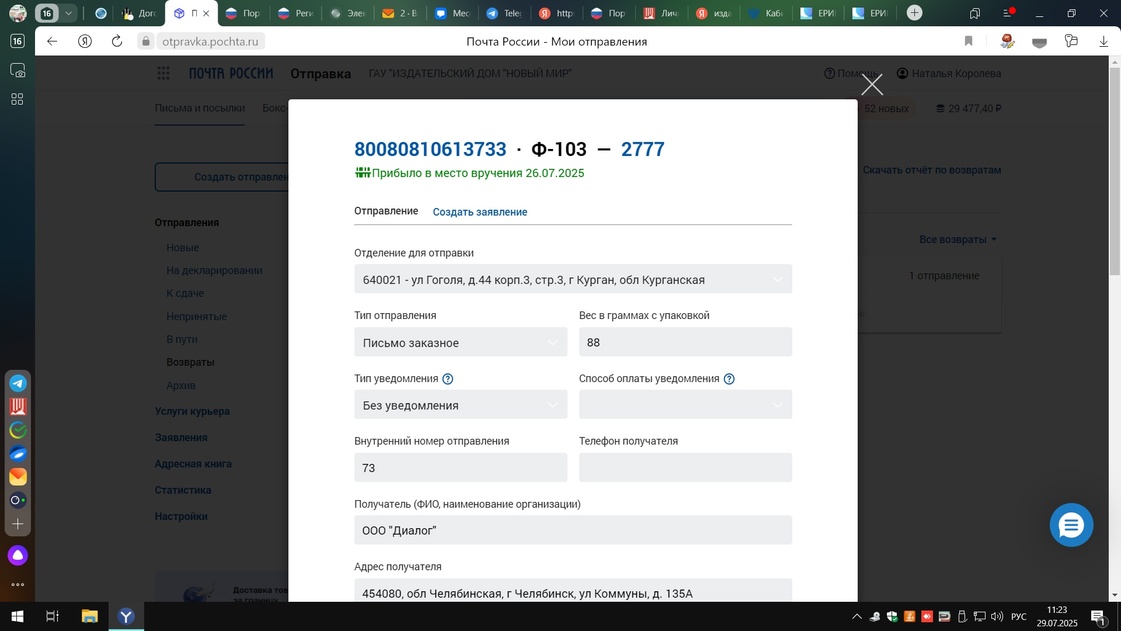This screenshot has width=1121, height=631.
Task: Show hidden system tray icons
Action: coord(856,616)
